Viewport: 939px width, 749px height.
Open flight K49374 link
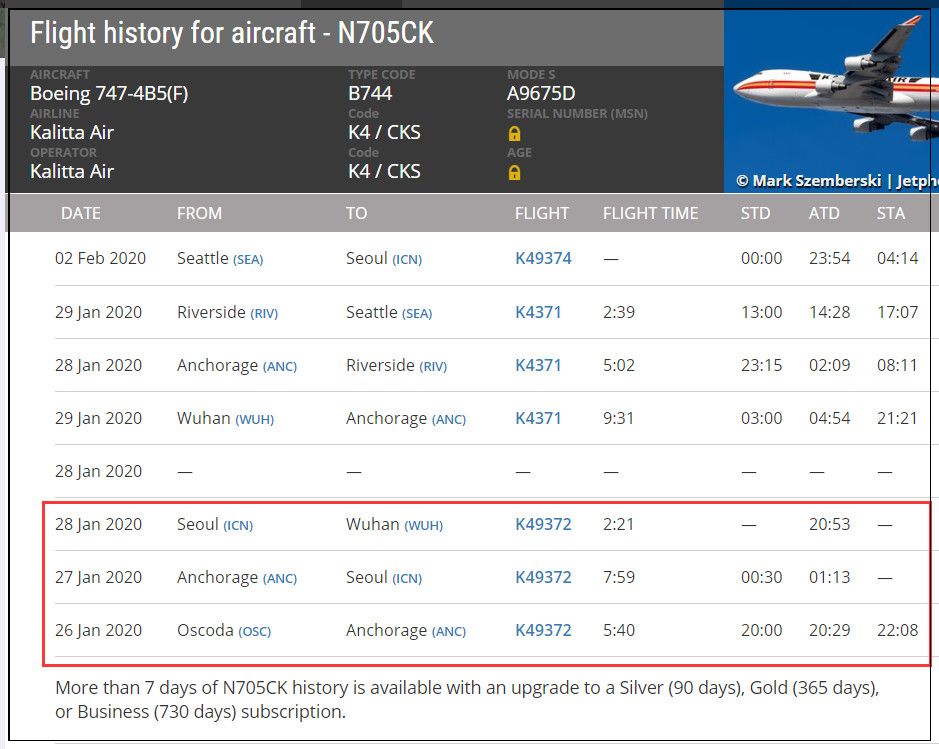pos(543,258)
